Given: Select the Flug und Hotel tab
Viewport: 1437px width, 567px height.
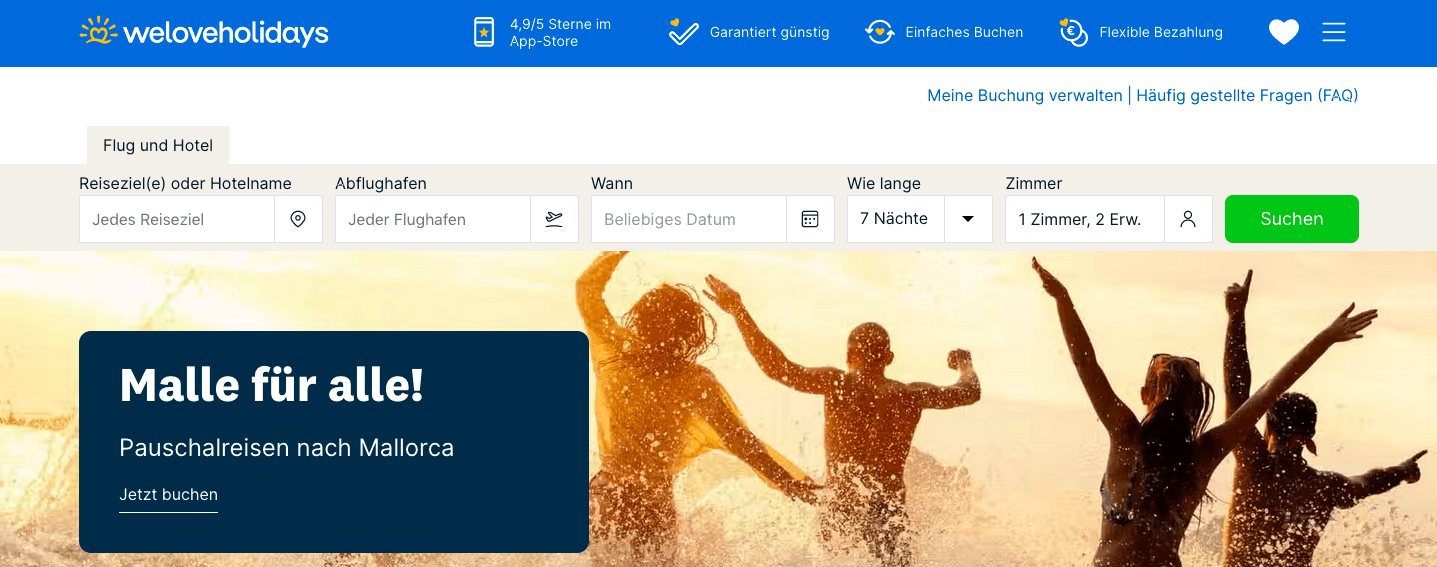Looking at the screenshot, I should click(158, 145).
